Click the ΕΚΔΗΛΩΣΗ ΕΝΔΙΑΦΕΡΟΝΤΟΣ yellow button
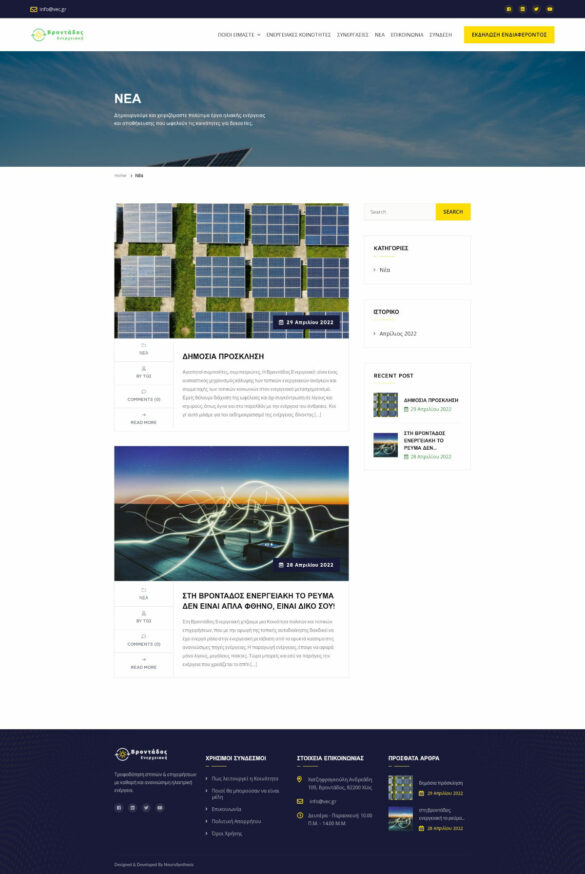This screenshot has height=874, width=585. pyautogui.click(x=509, y=35)
